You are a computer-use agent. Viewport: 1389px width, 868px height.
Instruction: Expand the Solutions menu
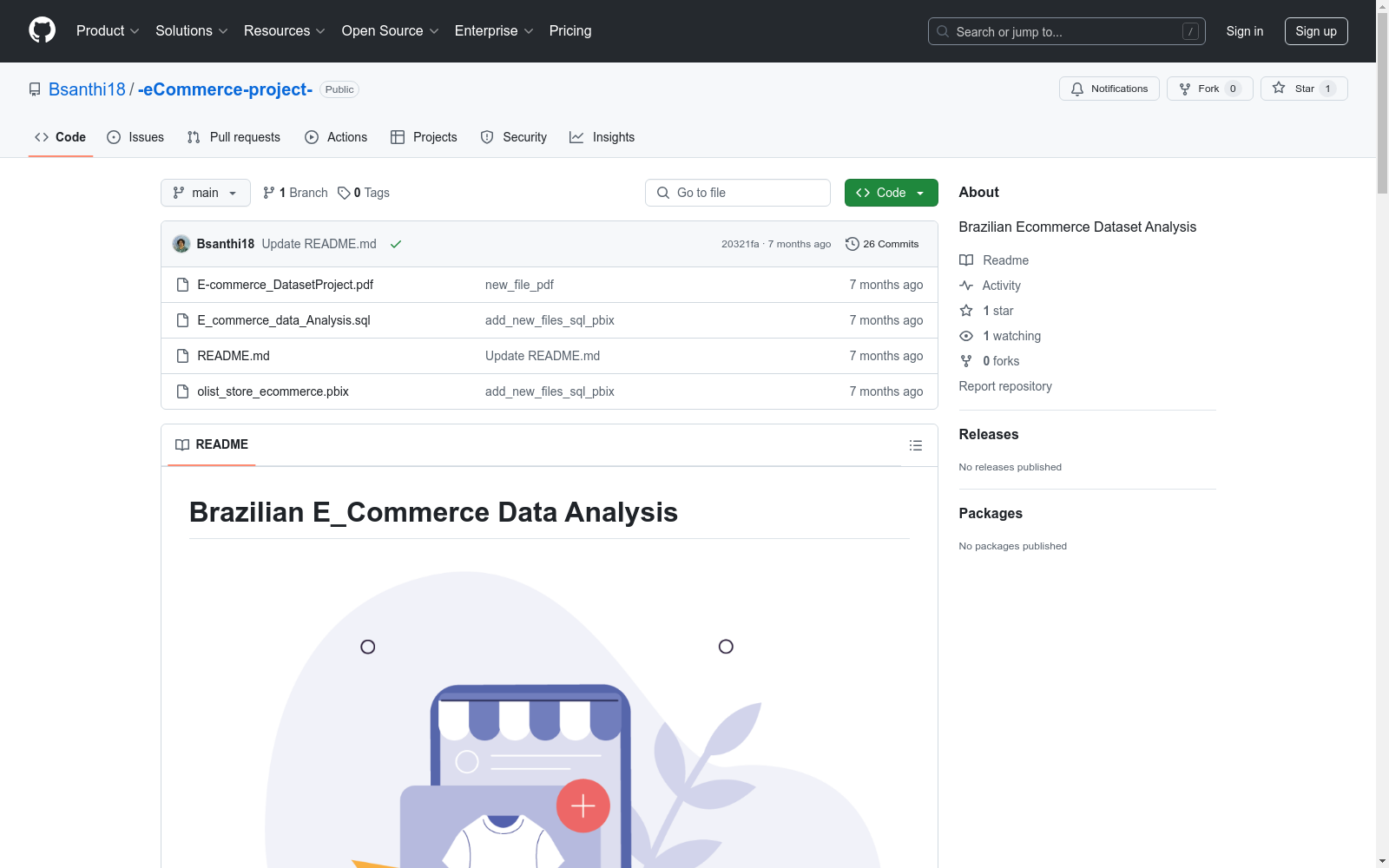[192, 30]
